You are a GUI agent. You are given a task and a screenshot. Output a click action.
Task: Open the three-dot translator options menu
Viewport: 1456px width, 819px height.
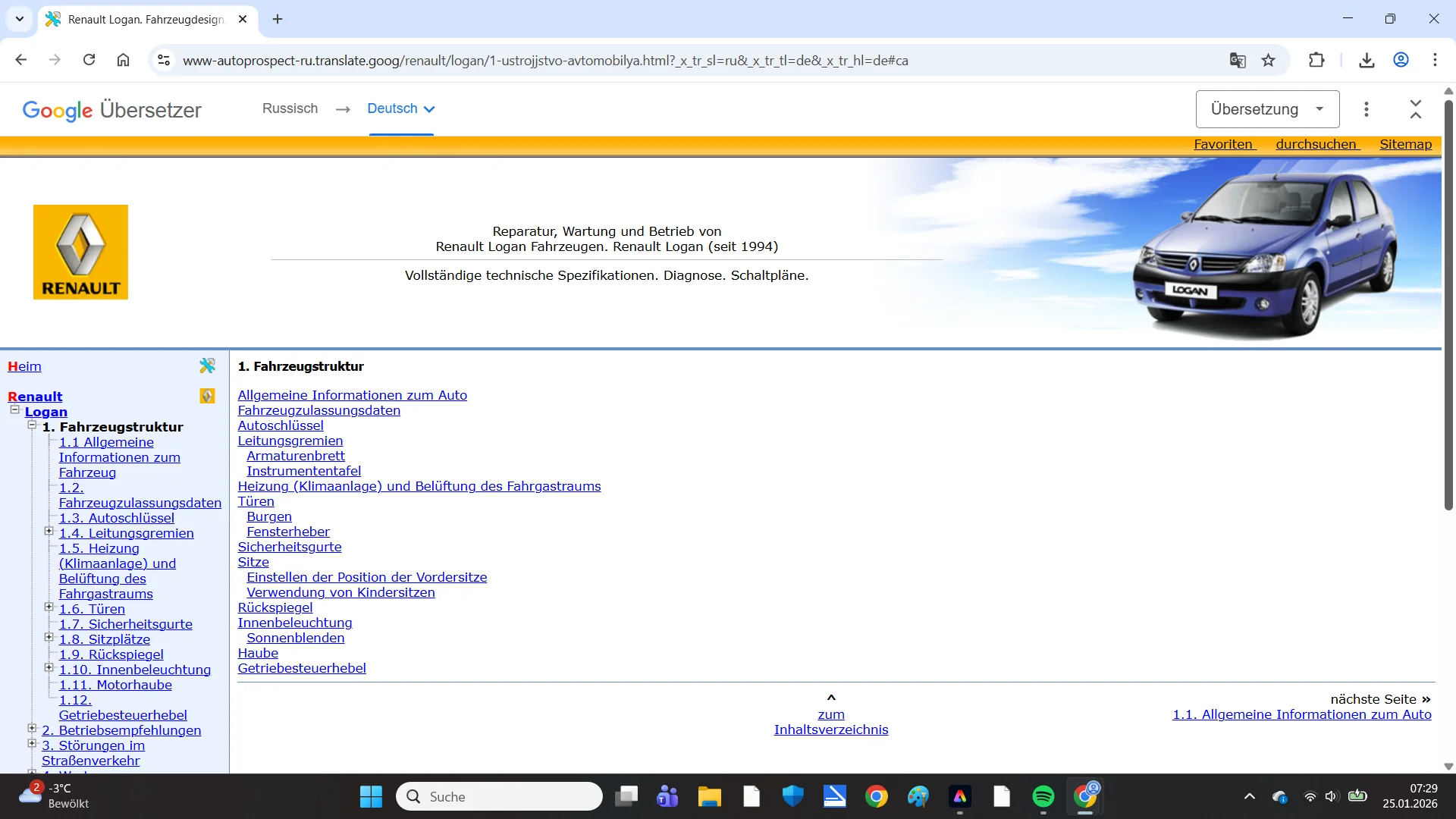pyautogui.click(x=1366, y=109)
